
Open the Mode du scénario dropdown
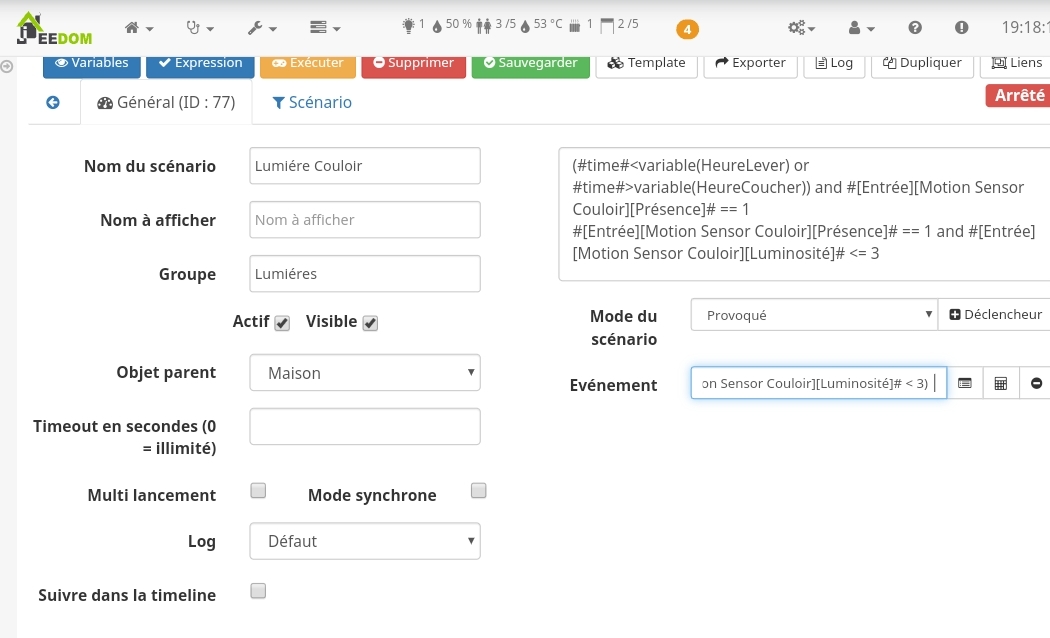pyautogui.click(x=814, y=314)
